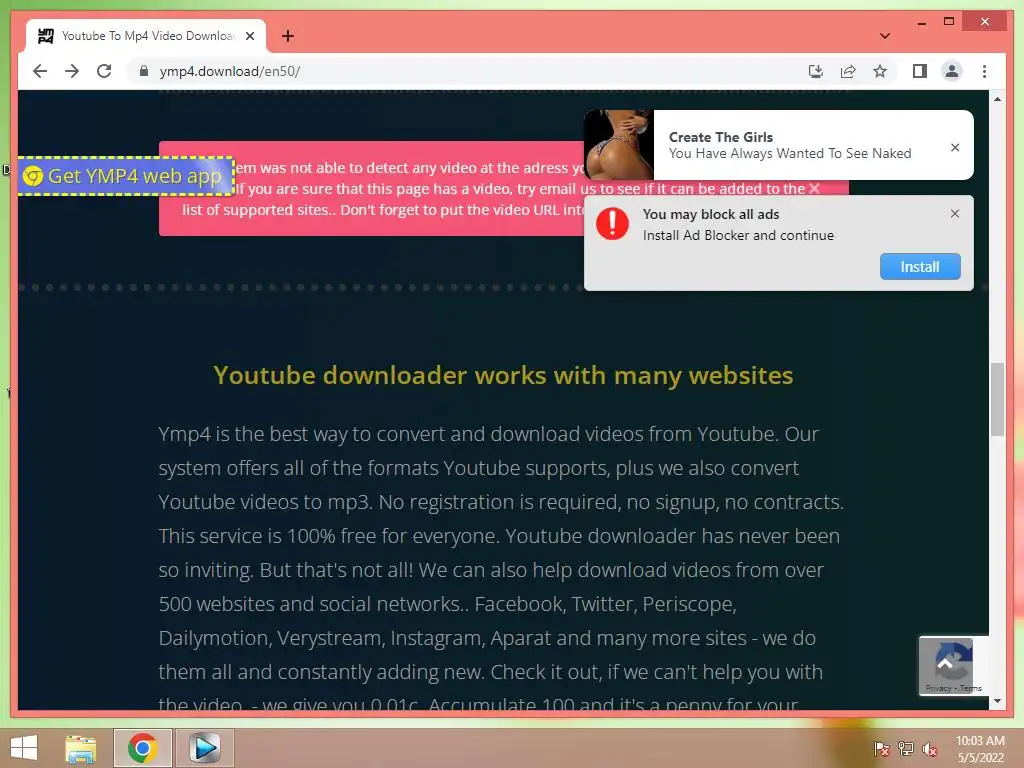Open reCAPTCHA Terms link
This screenshot has width=1024, height=768.
[970, 688]
